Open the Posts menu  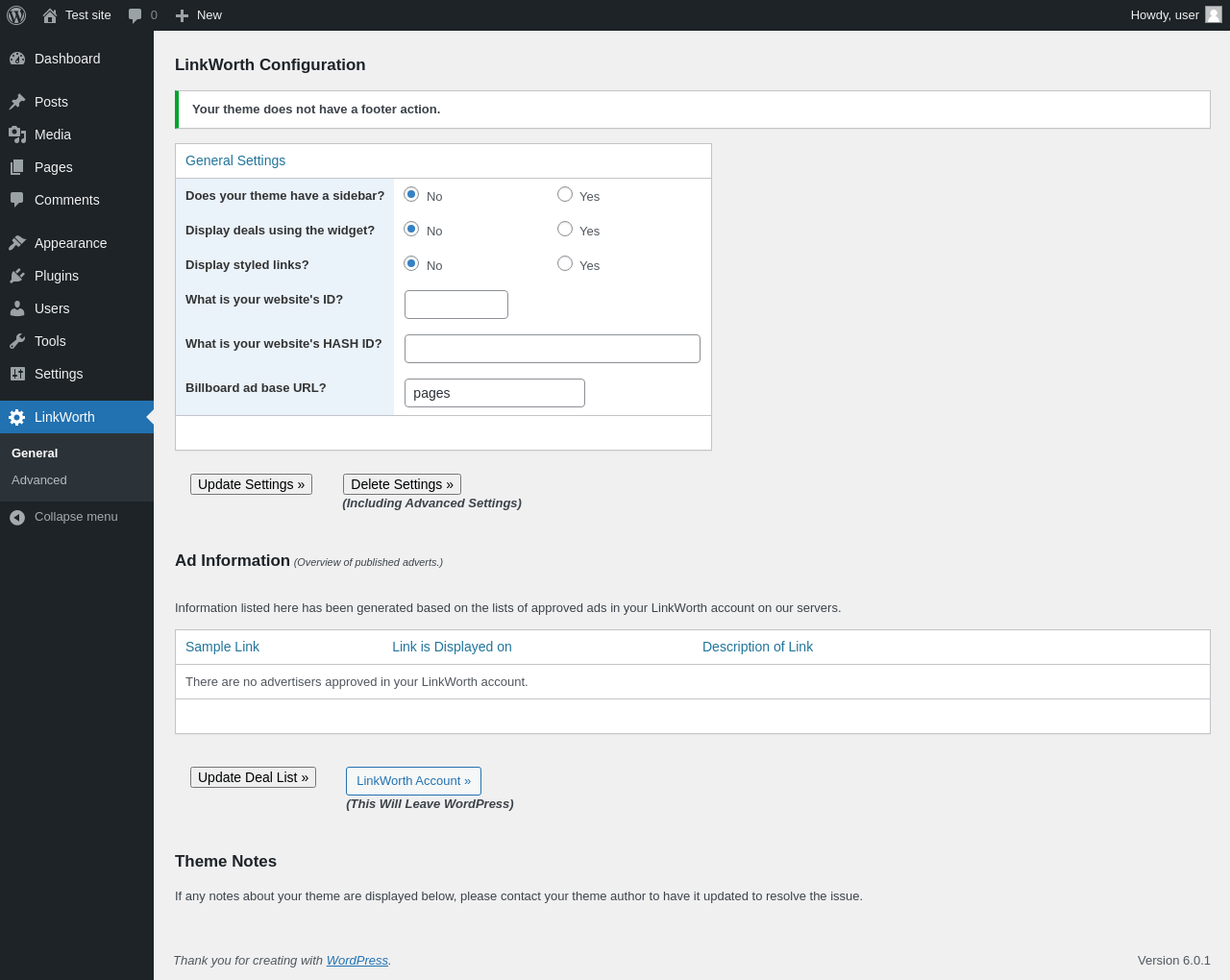pos(77,102)
